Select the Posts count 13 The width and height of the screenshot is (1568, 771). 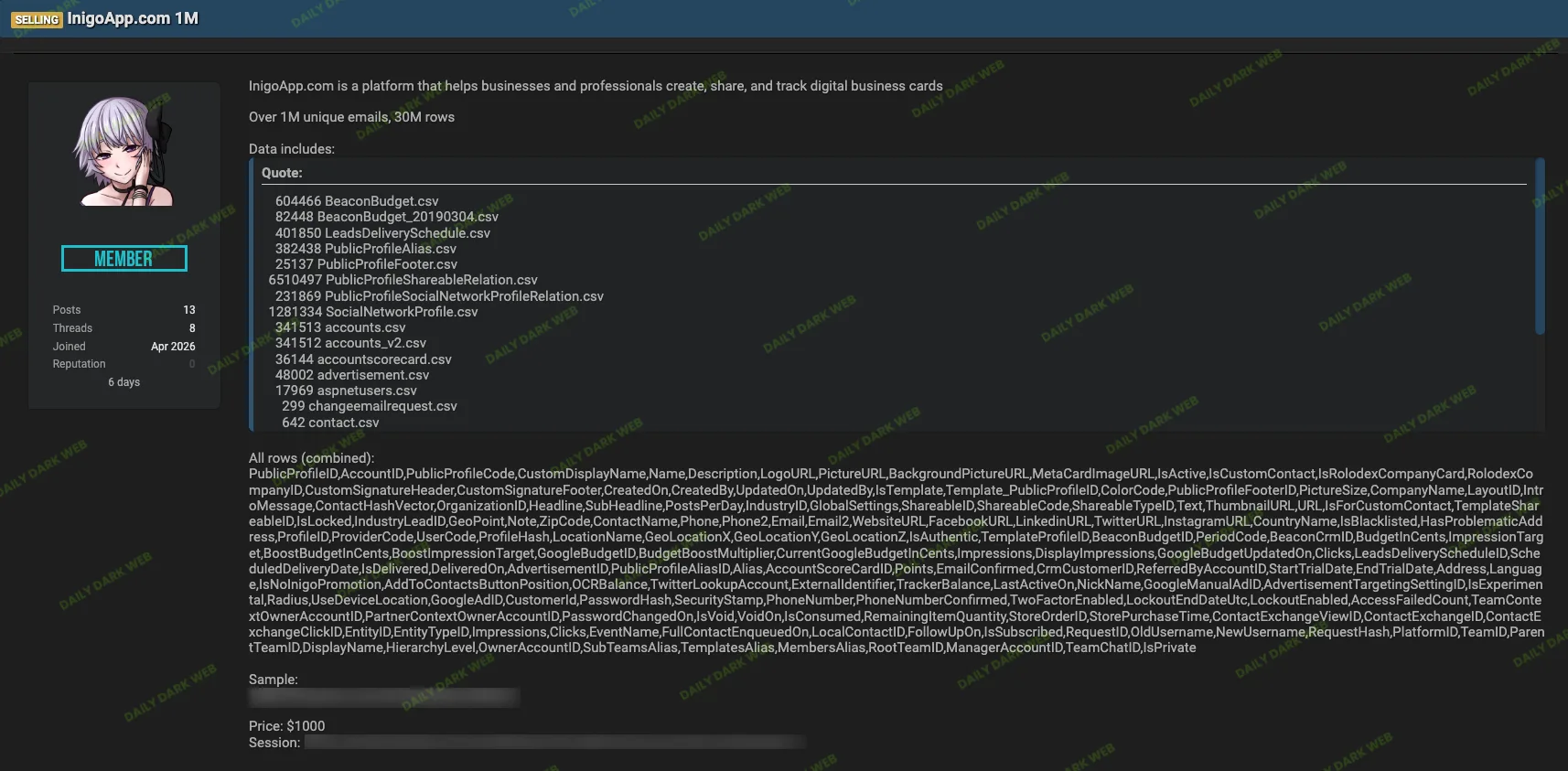point(189,310)
